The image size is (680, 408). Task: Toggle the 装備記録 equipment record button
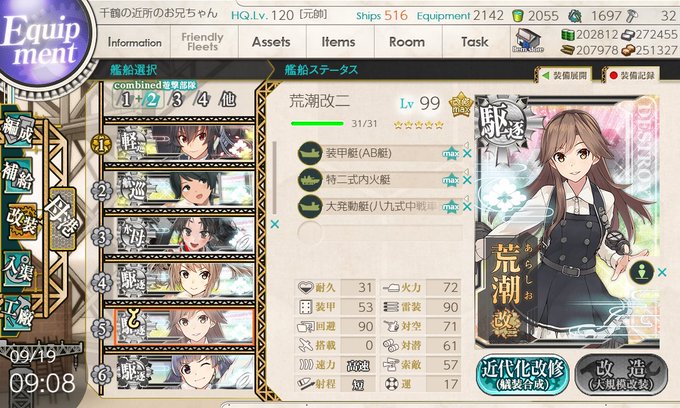pos(631,75)
